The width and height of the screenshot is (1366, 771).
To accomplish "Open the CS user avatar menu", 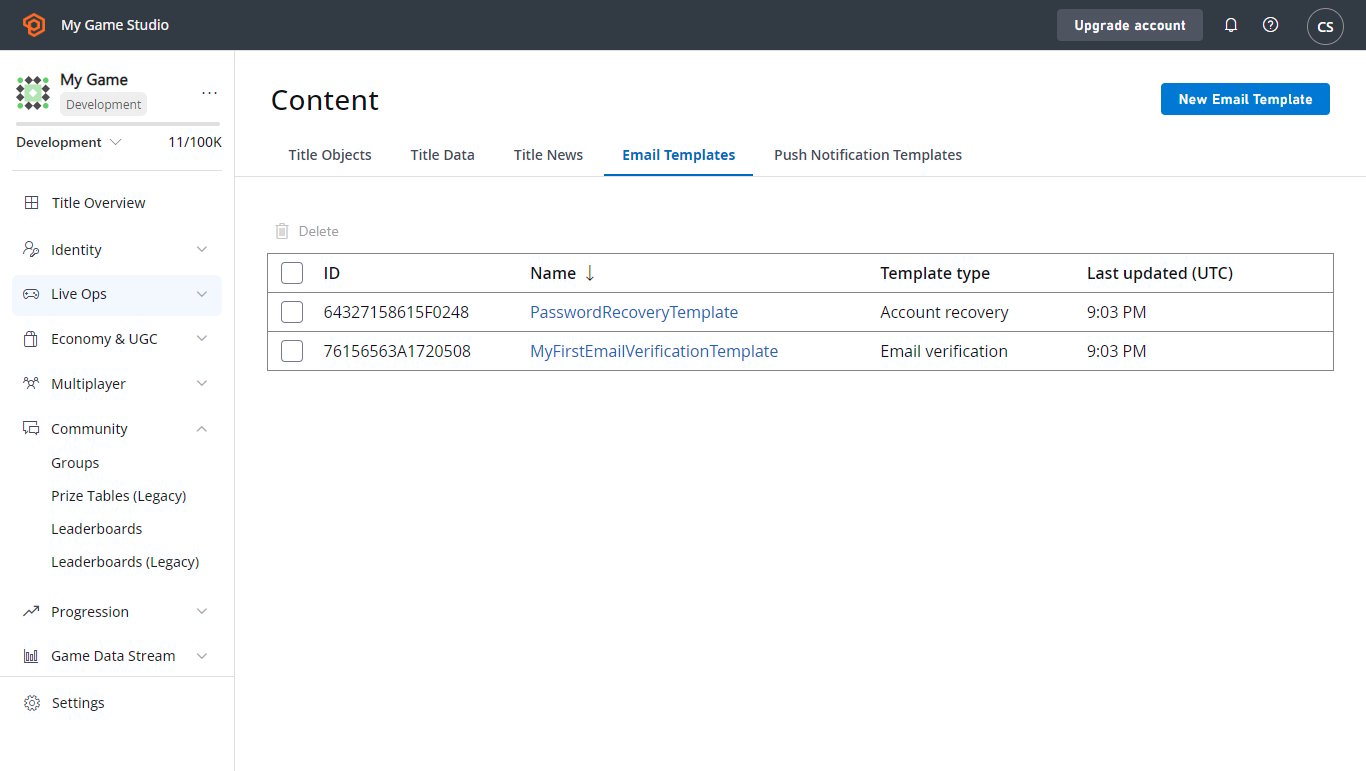I will 1325,26.
